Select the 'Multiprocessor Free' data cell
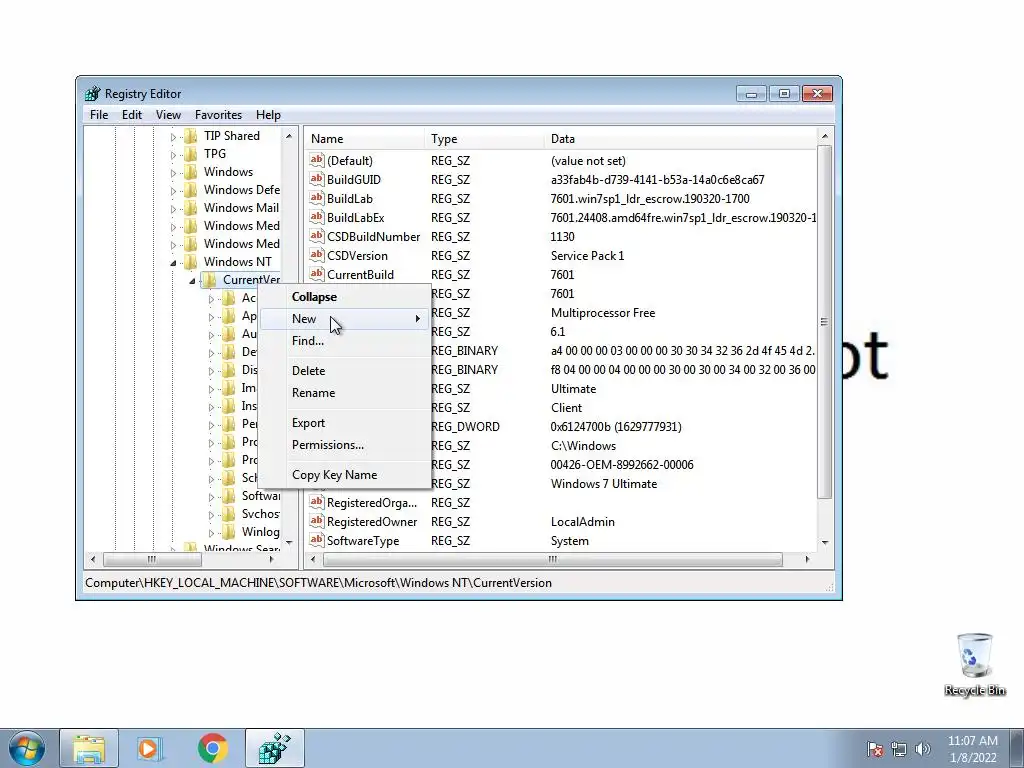This screenshot has height=768, width=1024. coord(603,313)
